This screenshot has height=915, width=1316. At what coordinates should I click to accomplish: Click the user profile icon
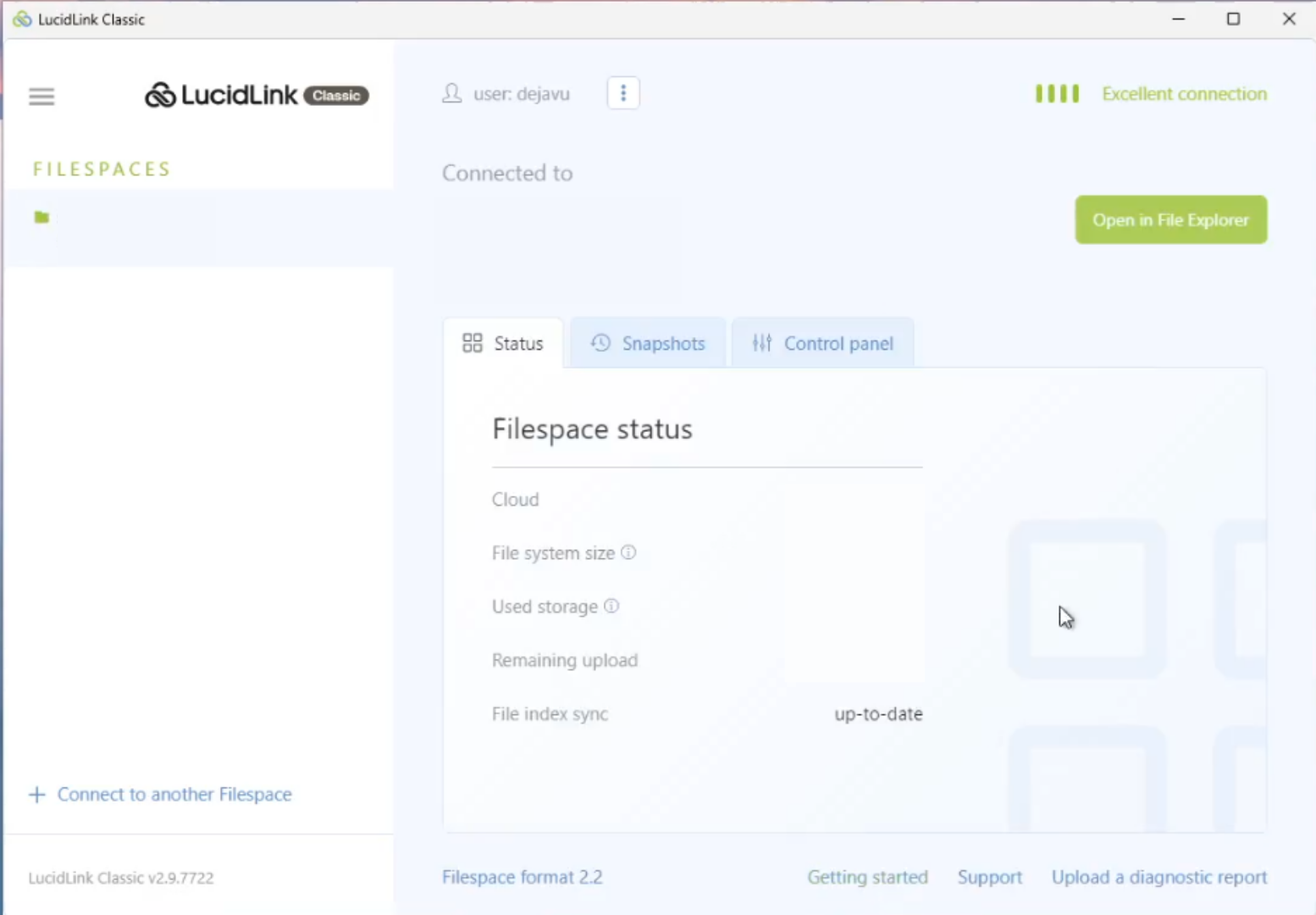(452, 93)
